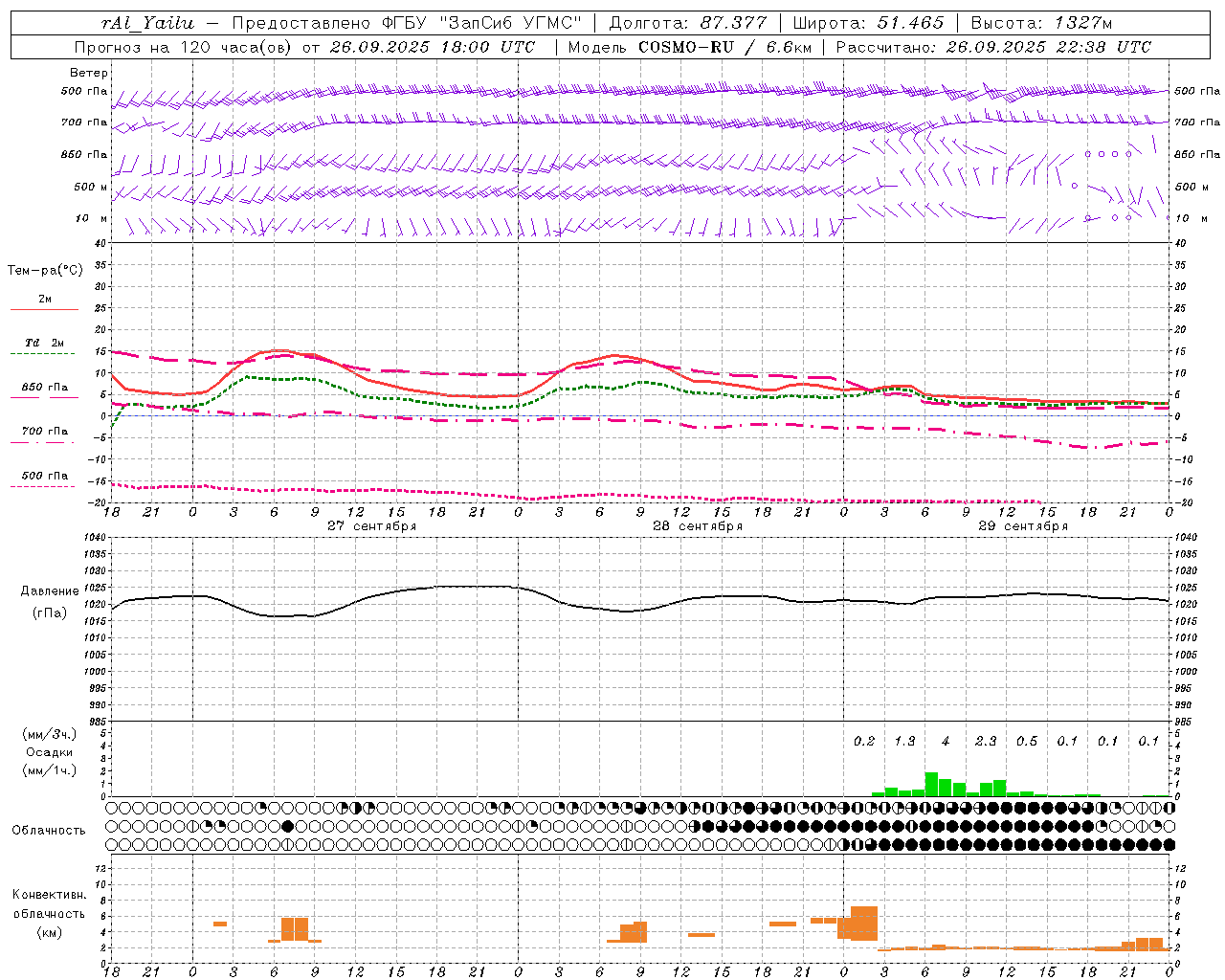
Task: Click the '29 сентября' date label
Action: [x=1022, y=526]
